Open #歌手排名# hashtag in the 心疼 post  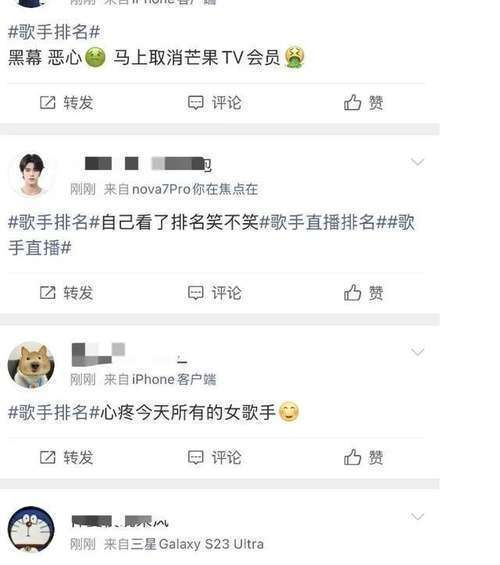(x=54, y=412)
